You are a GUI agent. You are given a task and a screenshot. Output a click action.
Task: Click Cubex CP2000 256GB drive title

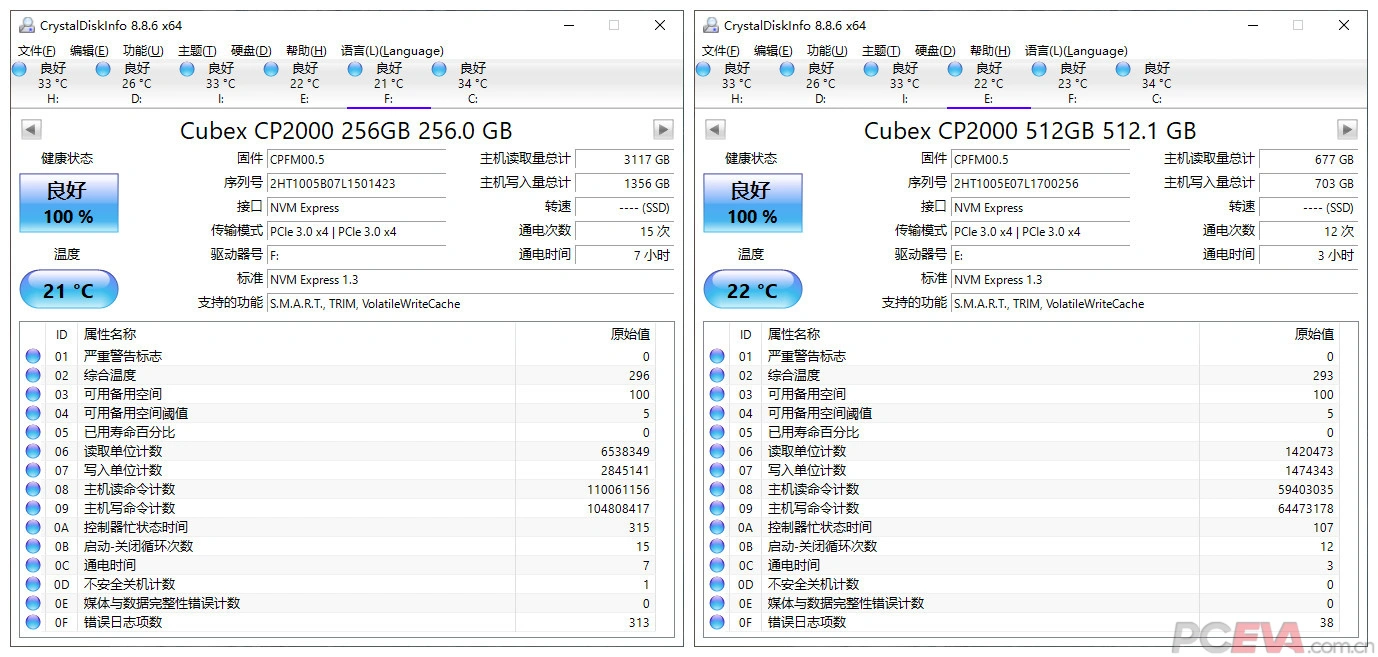click(x=346, y=130)
